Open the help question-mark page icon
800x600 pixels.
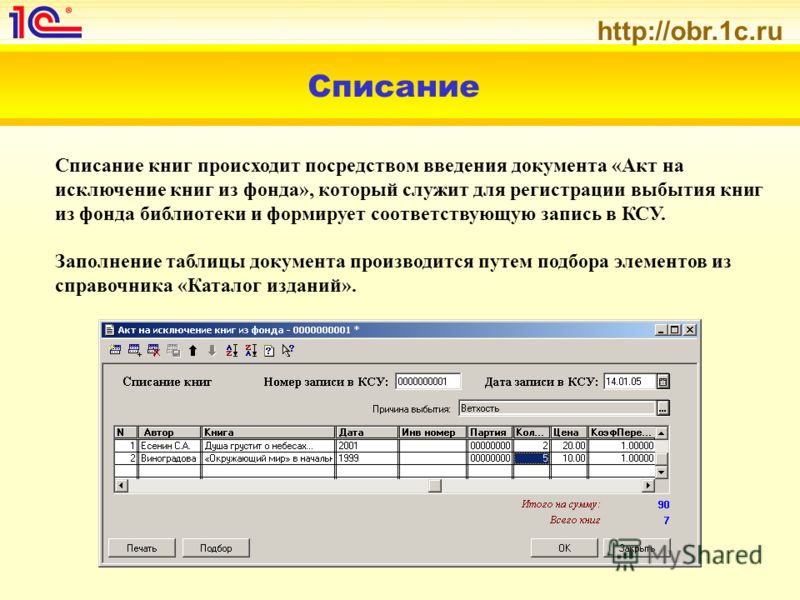269,351
